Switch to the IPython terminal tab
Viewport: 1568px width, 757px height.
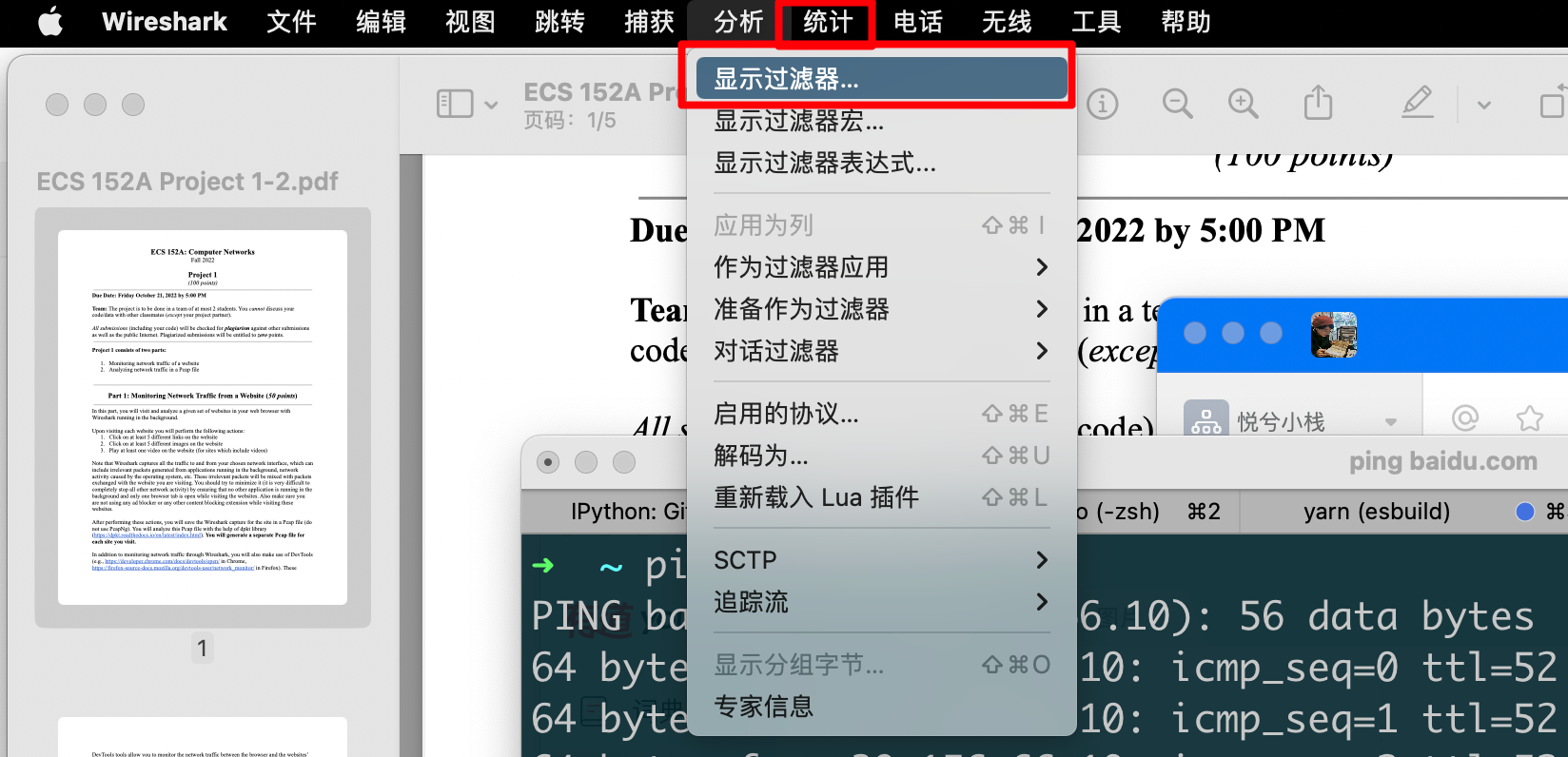point(628,512)
